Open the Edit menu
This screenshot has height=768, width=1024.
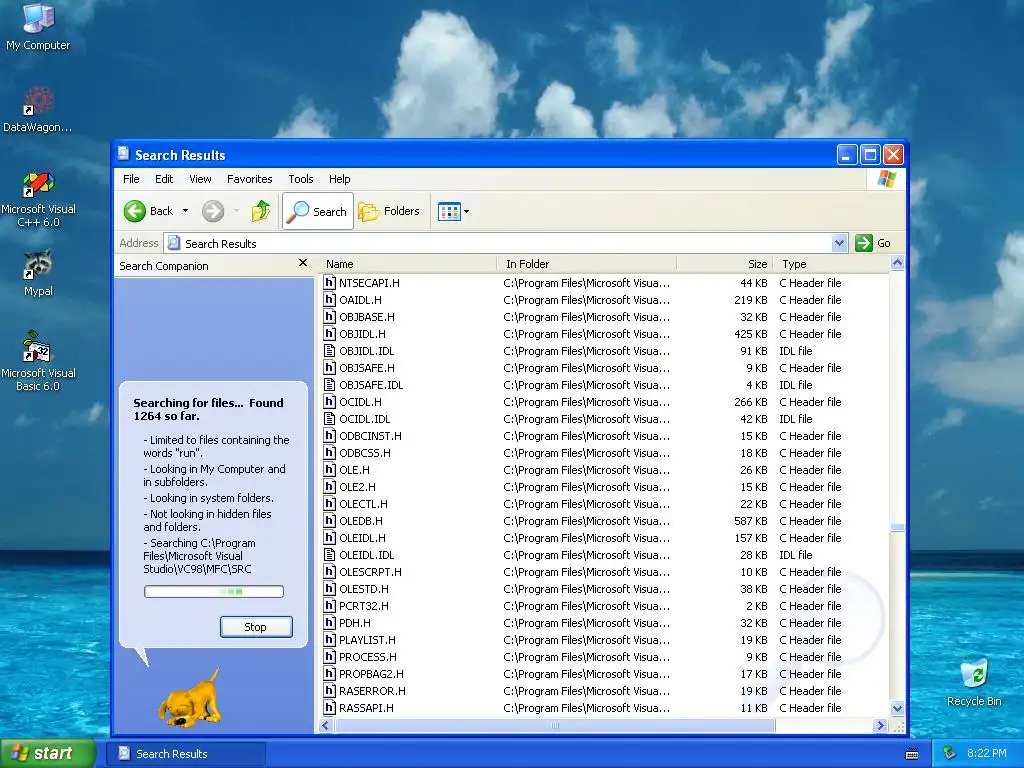coord(164,179)
